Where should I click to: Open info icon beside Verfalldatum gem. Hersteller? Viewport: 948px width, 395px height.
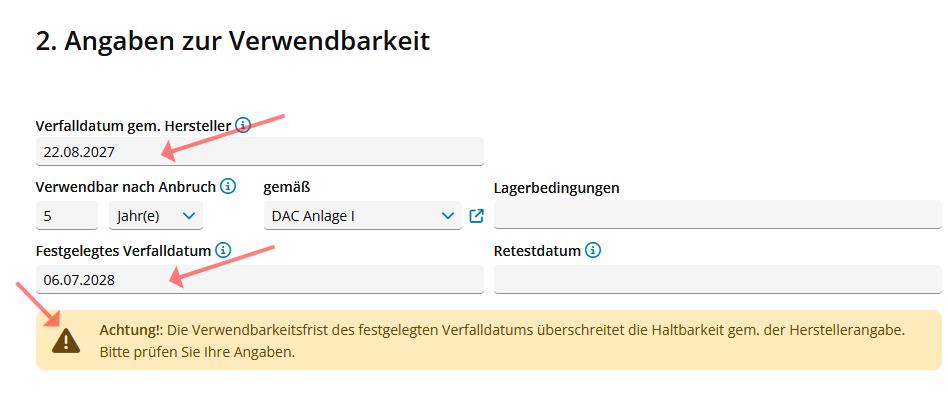243,126
